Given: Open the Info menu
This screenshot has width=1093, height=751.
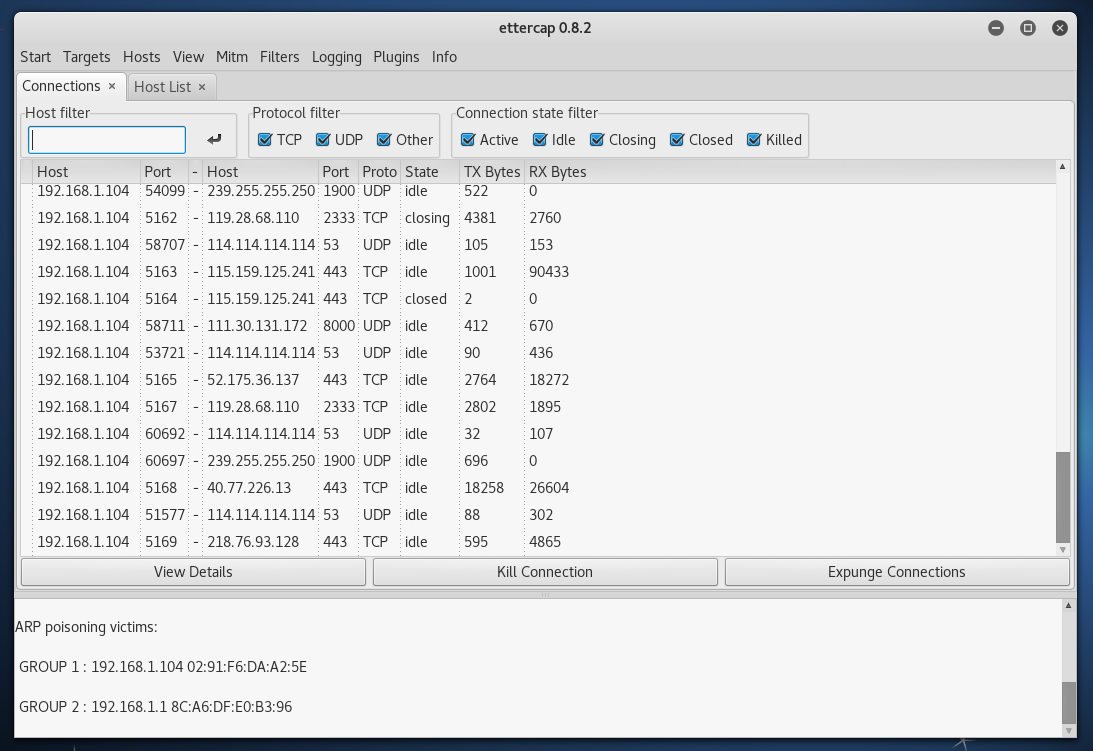Looking at the screenshot, I should (x=444, y=56).
